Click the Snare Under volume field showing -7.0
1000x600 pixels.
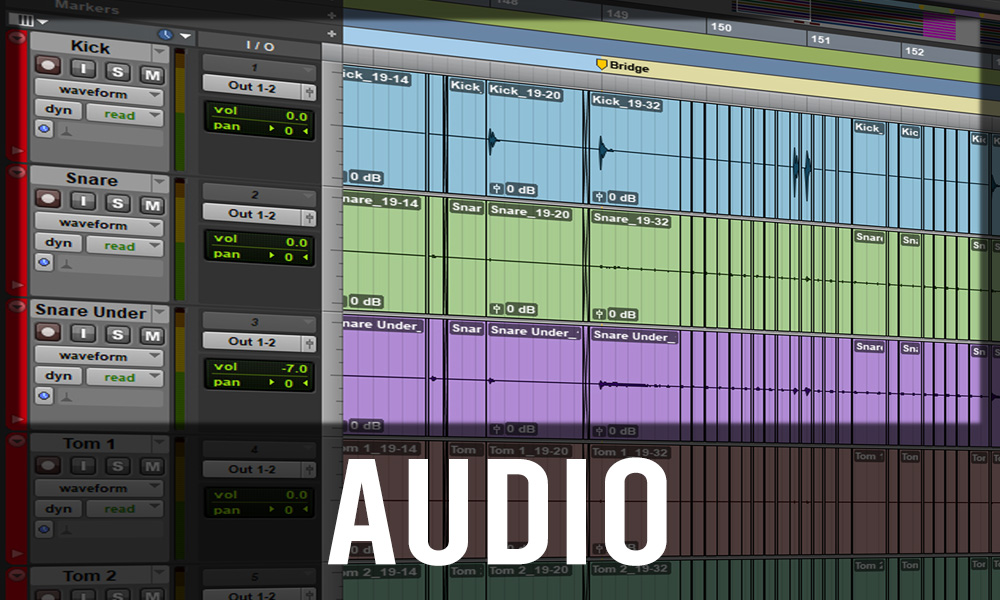[x=260, y=368]
